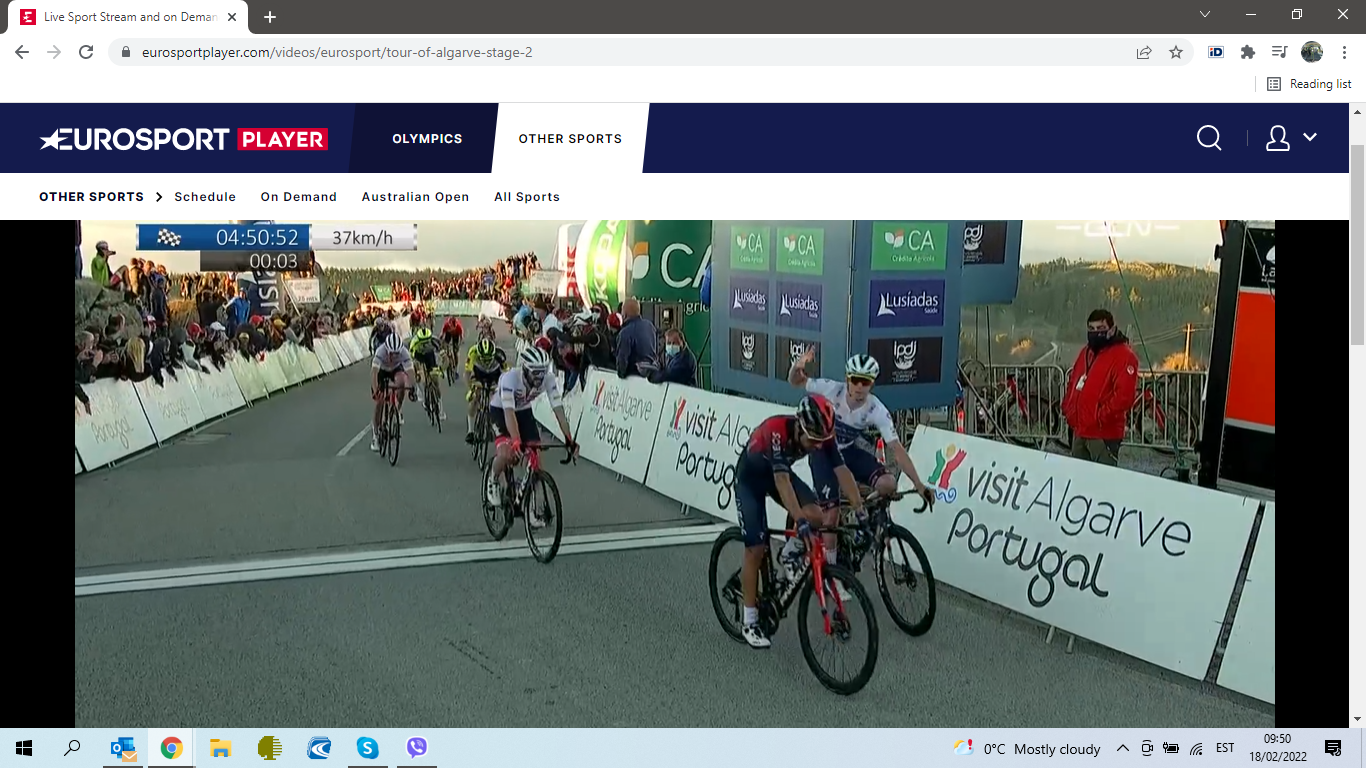Click the share page icon
Viewport: 1366px width, 768px height.
tap(1144, 52)
